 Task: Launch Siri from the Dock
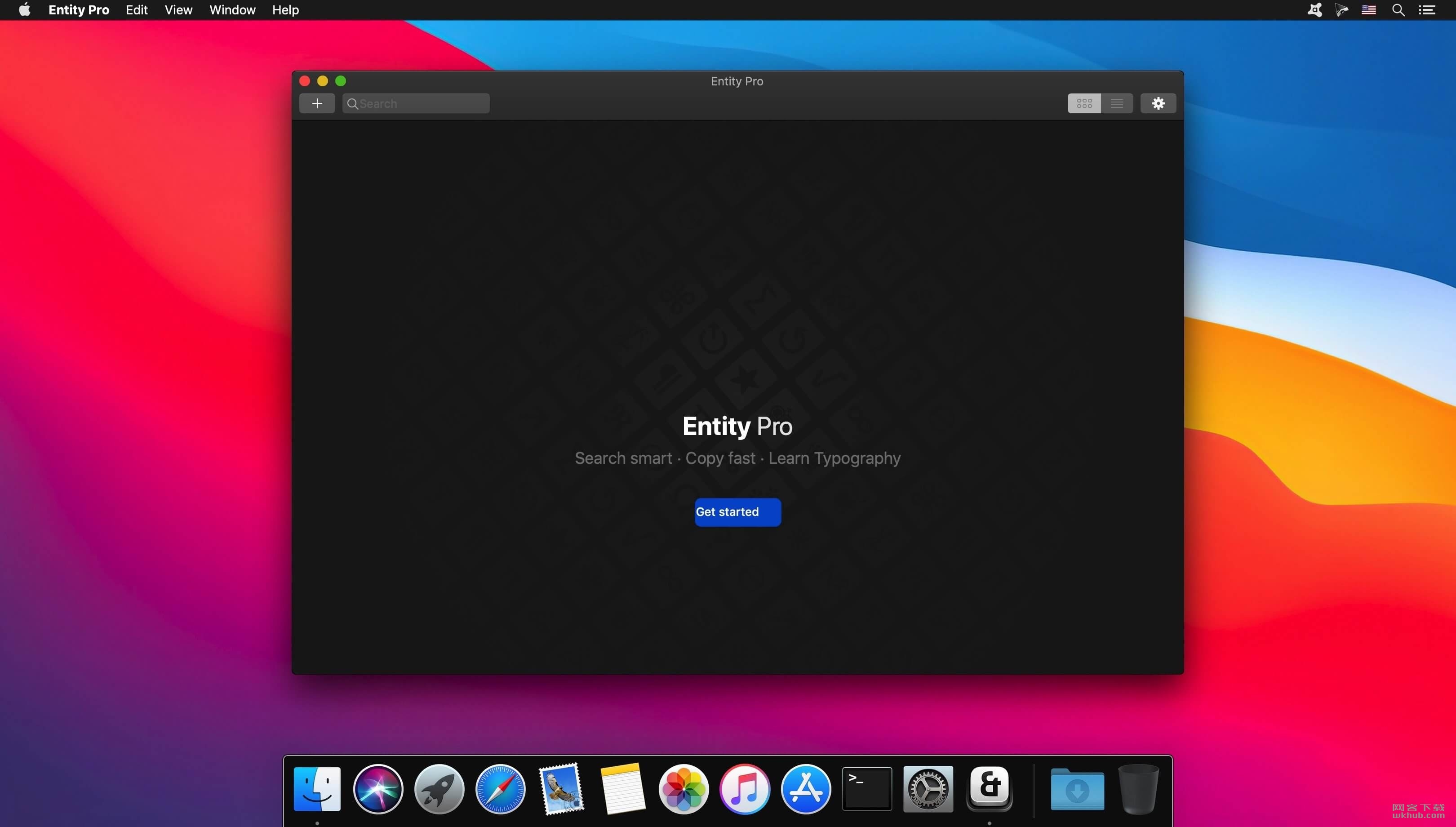[377, 788]
